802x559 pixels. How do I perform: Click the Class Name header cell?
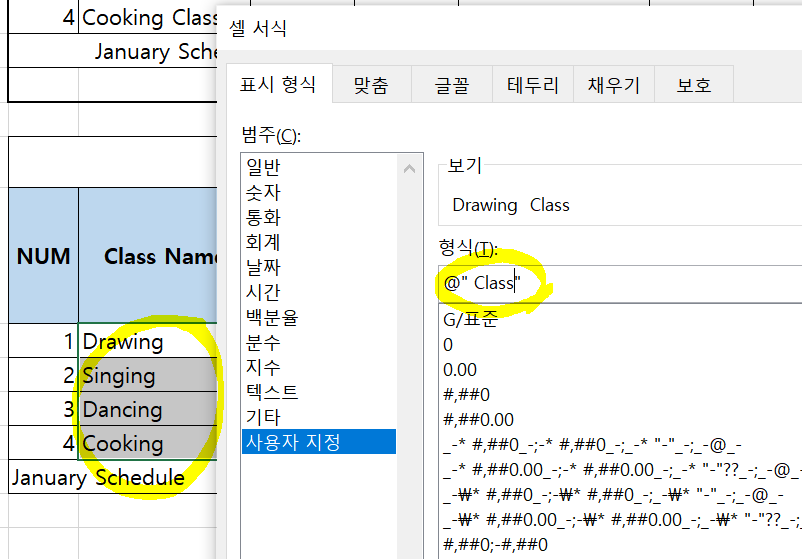point(148,256)
